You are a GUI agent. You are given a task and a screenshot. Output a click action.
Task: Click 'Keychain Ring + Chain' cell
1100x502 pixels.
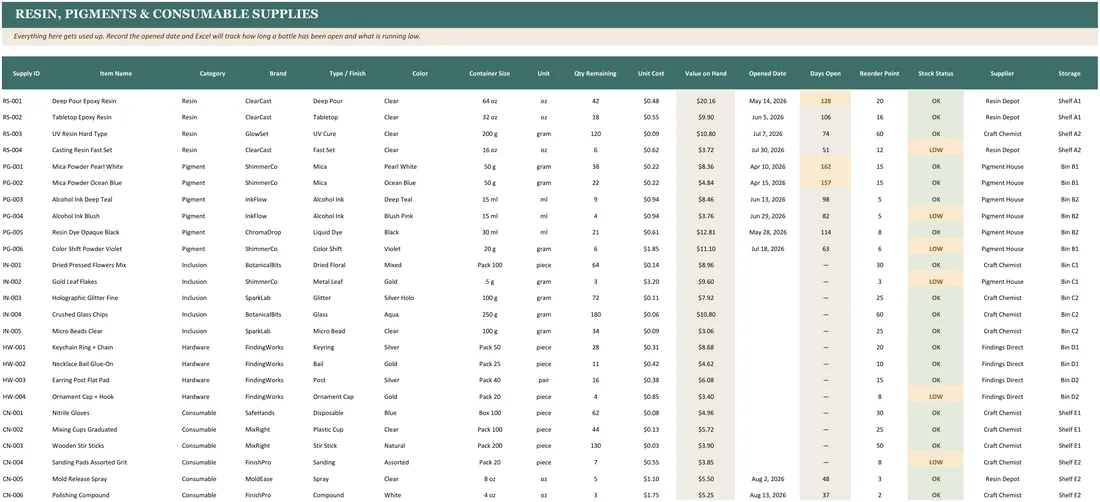(83, 348)
